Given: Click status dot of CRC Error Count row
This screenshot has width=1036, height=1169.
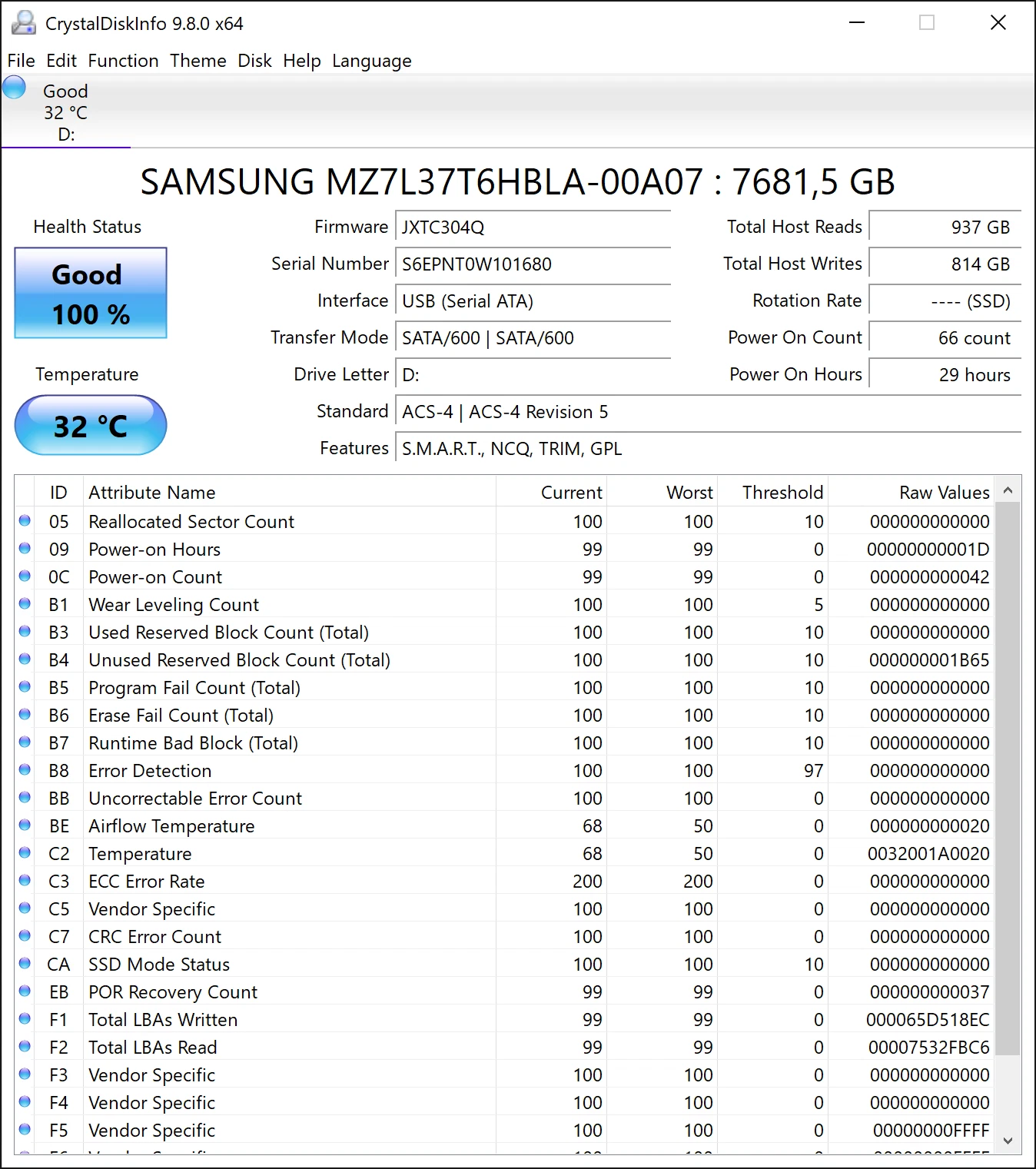Looking at the screenshot, I should click(25, 935).
